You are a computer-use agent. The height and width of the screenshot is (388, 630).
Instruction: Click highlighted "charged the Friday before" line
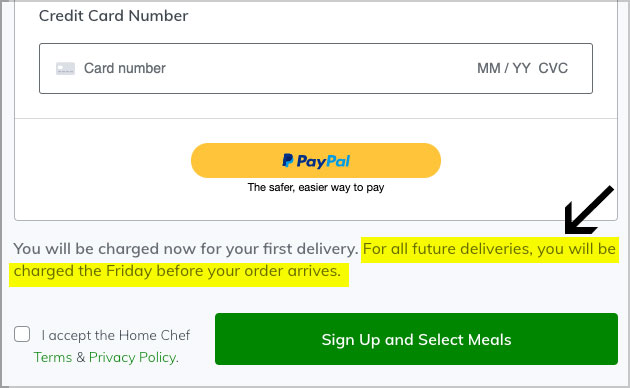tap(177, 272)
